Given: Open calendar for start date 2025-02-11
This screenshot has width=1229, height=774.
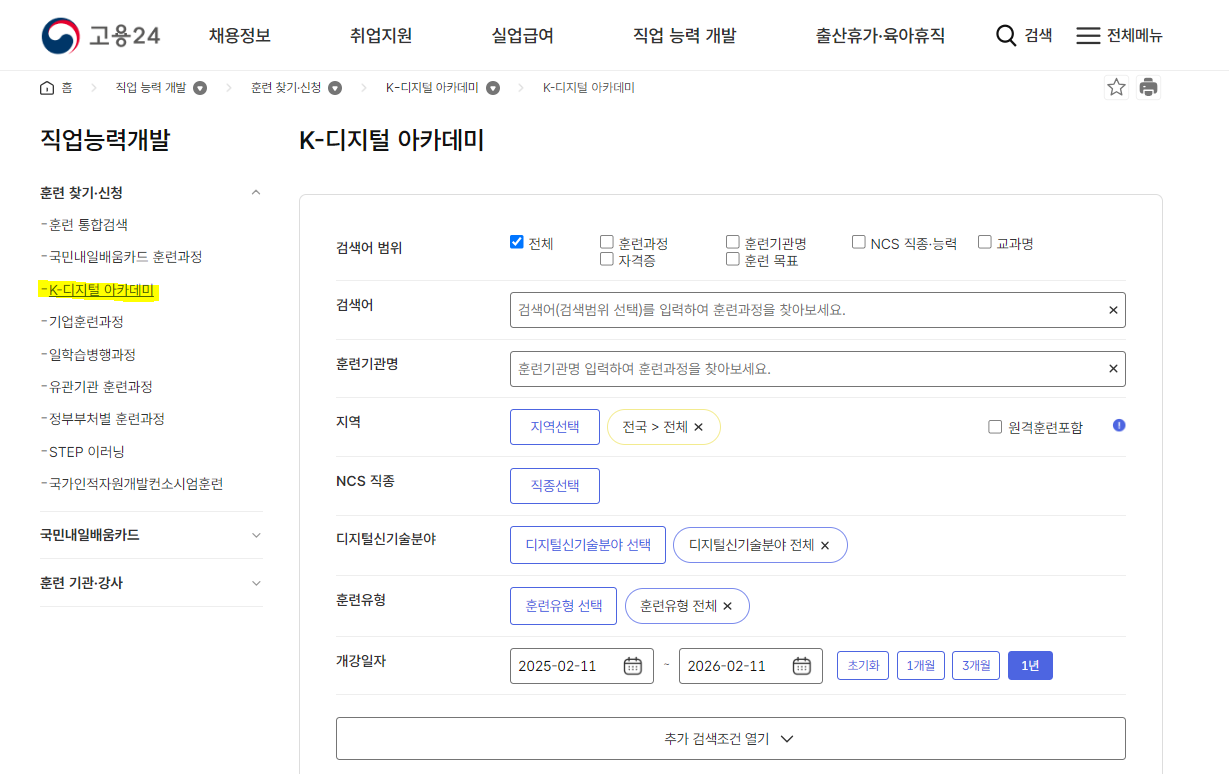Looking at the screenshot, I should pos(633,666).
